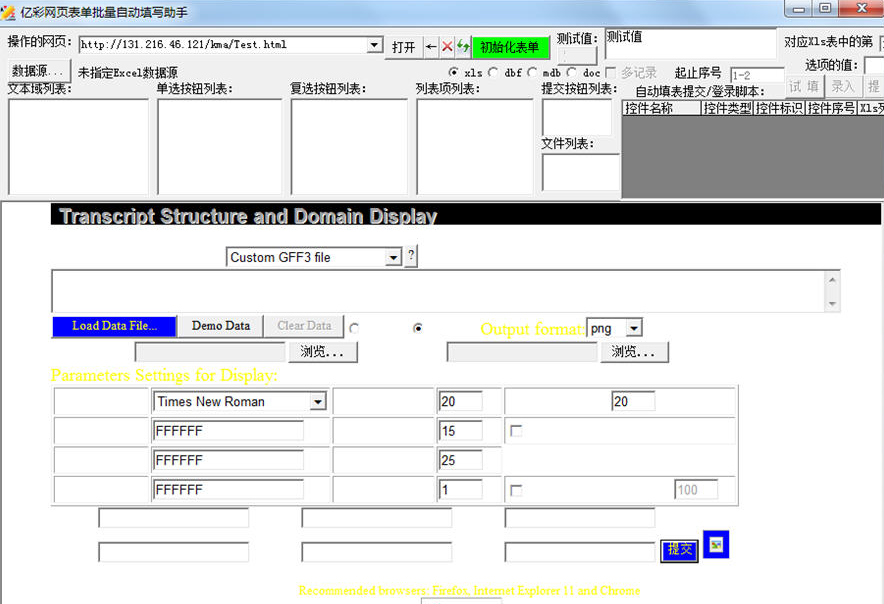Click the far-right 20 field
Screen dimensions: 884x604
pos(633,402)
